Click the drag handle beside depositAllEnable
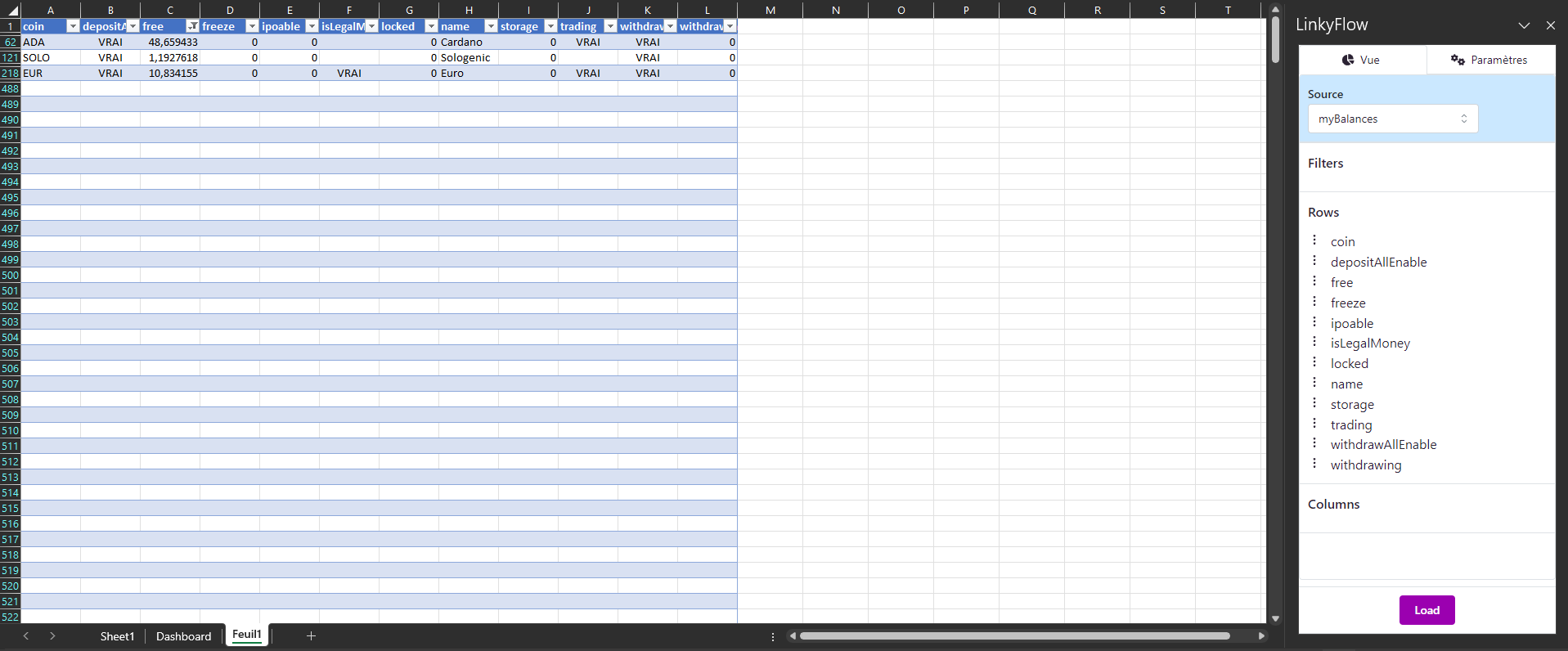 tap(1314, 261)
